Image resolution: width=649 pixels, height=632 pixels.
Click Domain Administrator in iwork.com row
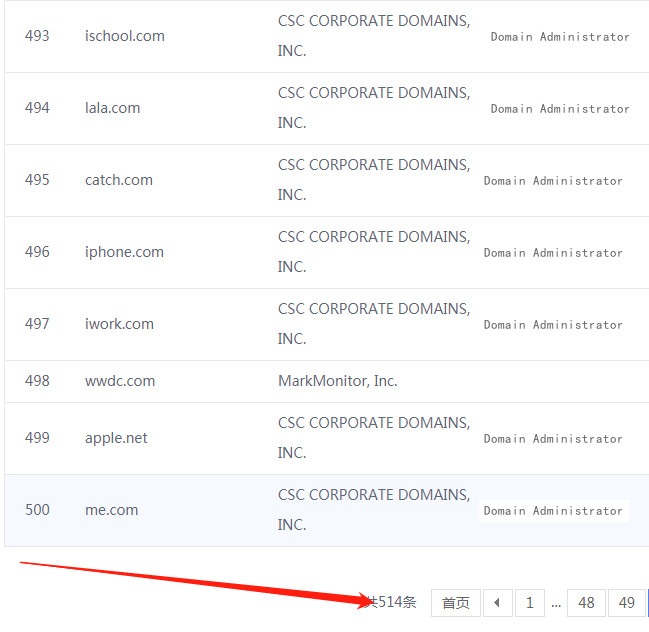(553, 325)
